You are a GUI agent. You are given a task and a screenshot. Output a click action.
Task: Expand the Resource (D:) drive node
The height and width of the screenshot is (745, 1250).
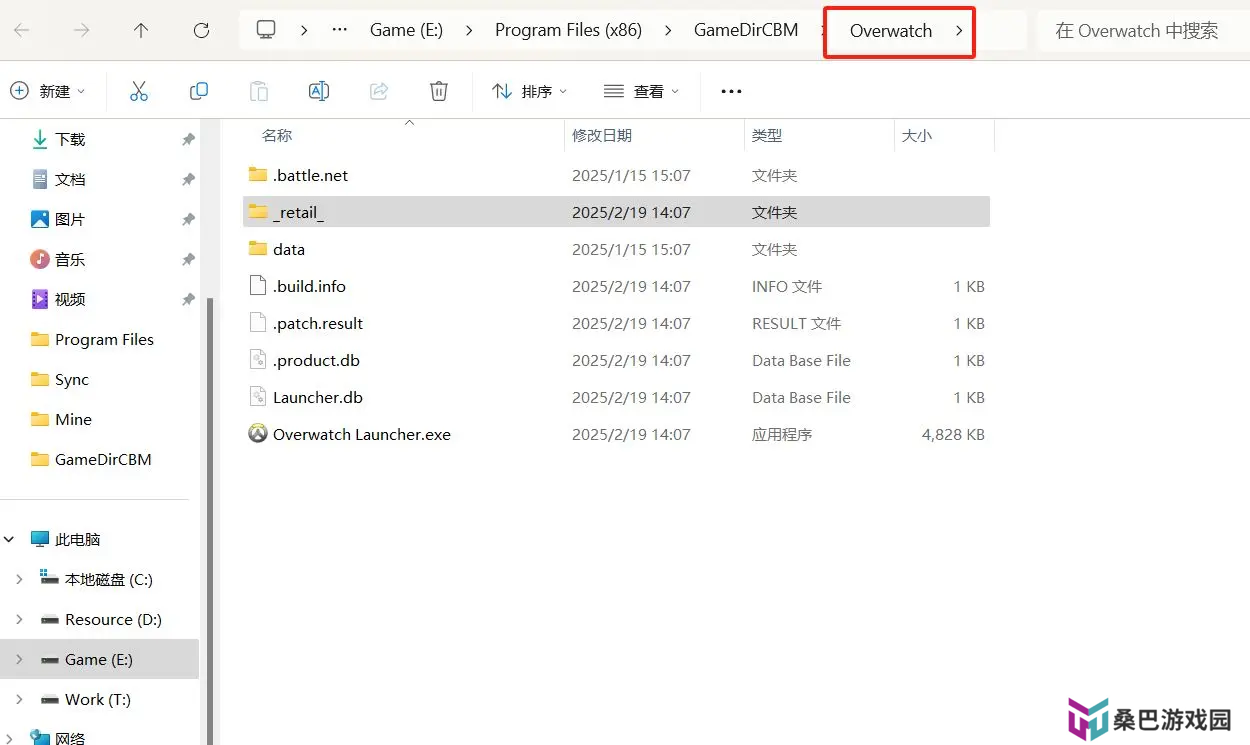tap(19, 619)
